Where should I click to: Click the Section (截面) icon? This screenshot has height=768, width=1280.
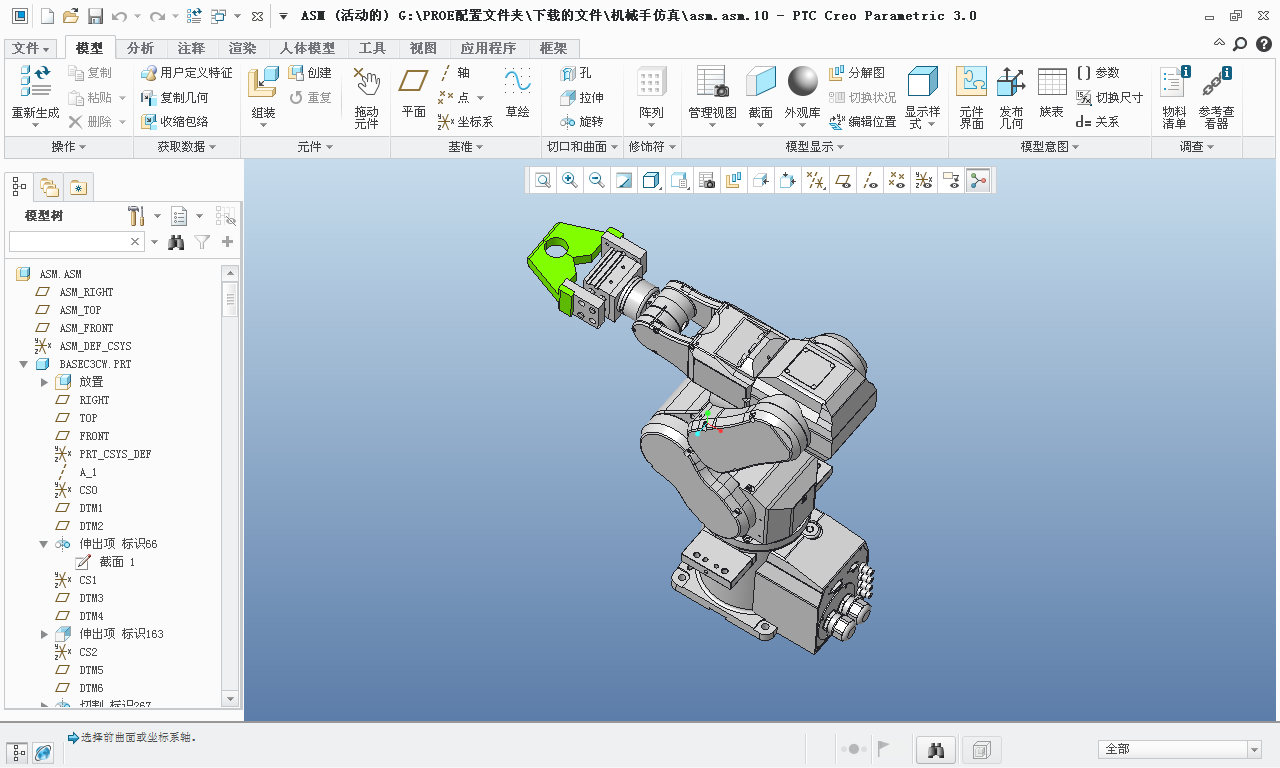click(760, 84)
